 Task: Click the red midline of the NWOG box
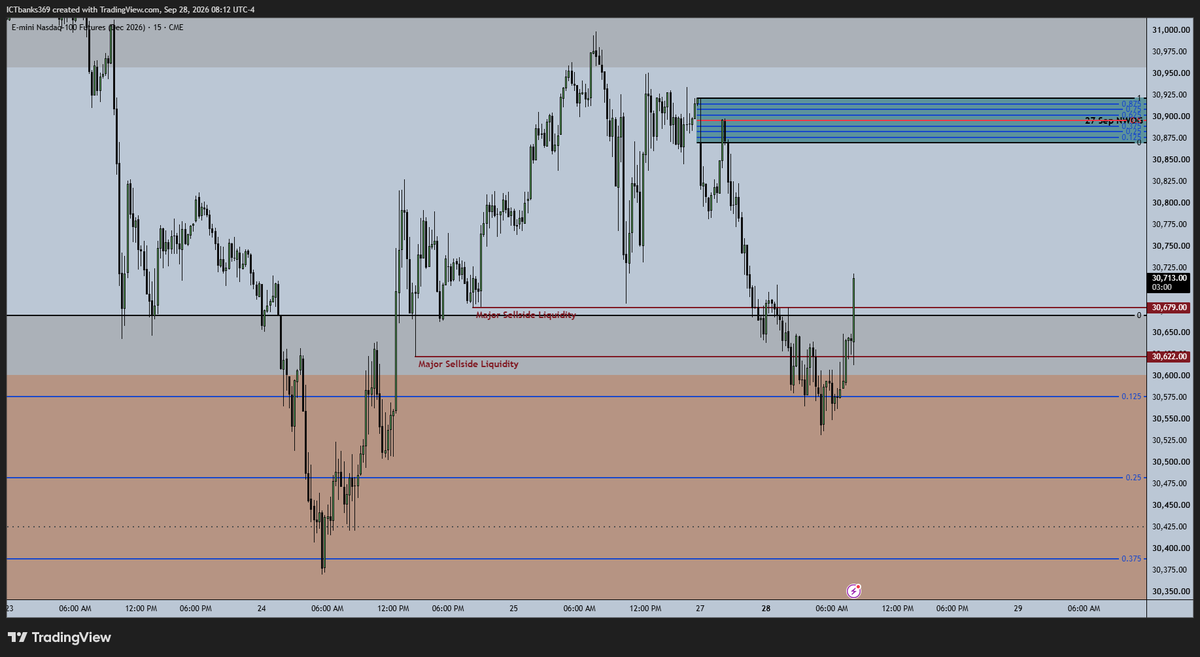pos(920,120)
